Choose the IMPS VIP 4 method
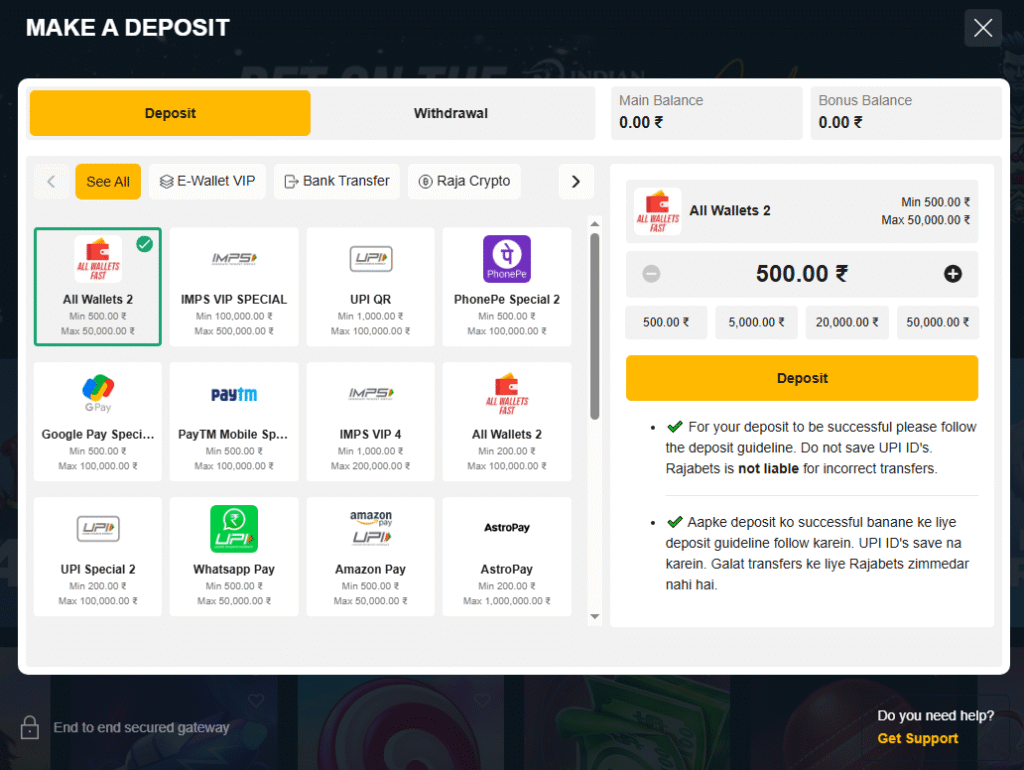The height and width of the screenshot is (770, 1024). pos(370,422)
